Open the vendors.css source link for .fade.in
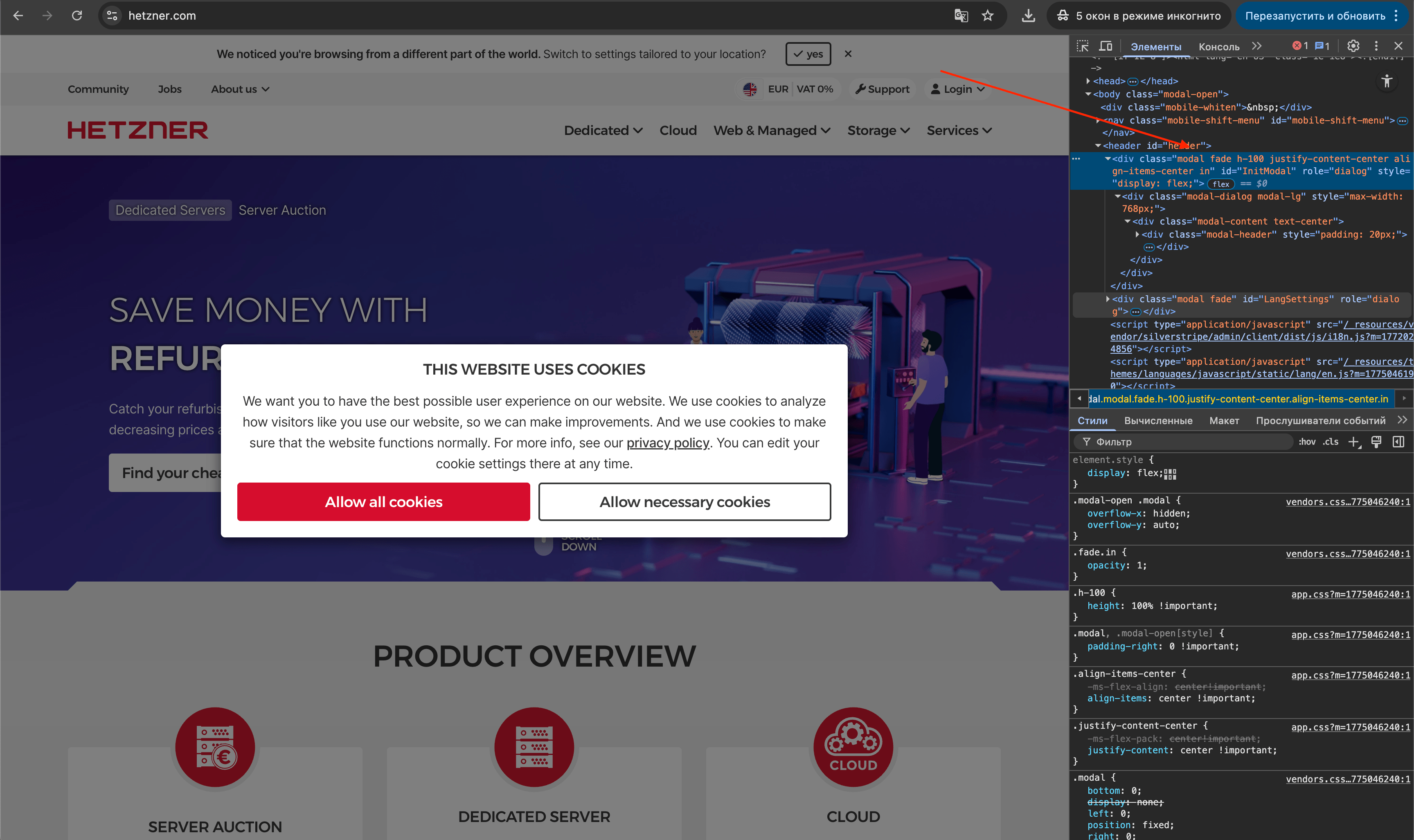 coord(1348,554)
